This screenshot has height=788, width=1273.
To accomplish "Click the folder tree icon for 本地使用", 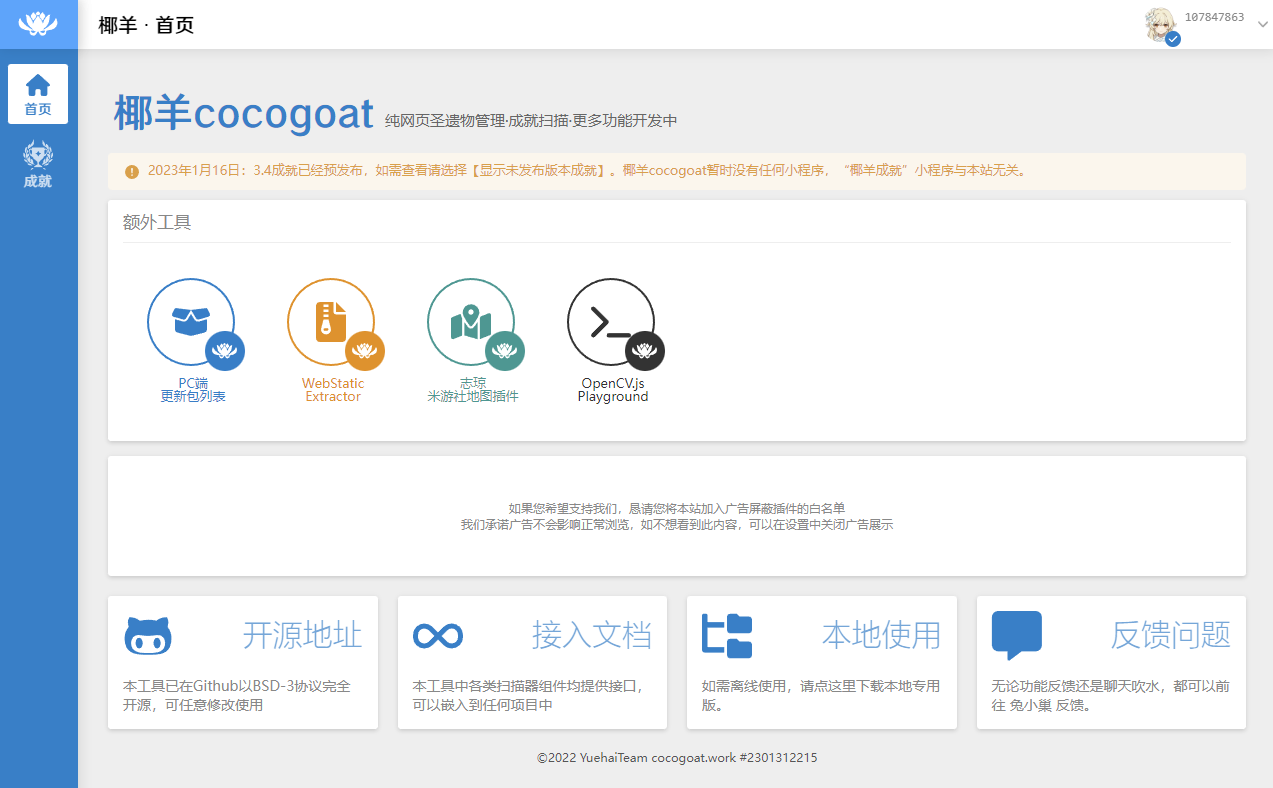I will [727, 636].
